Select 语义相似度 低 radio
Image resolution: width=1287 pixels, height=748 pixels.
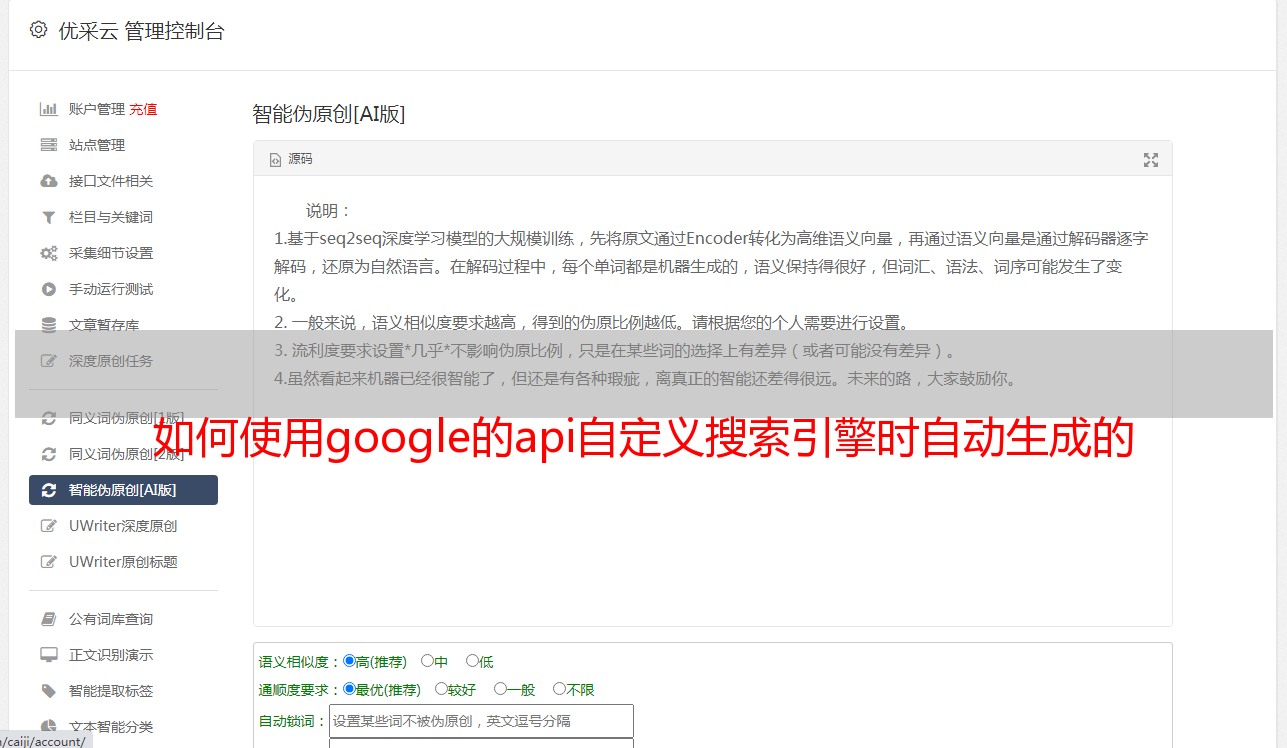(x=472, y=661)
